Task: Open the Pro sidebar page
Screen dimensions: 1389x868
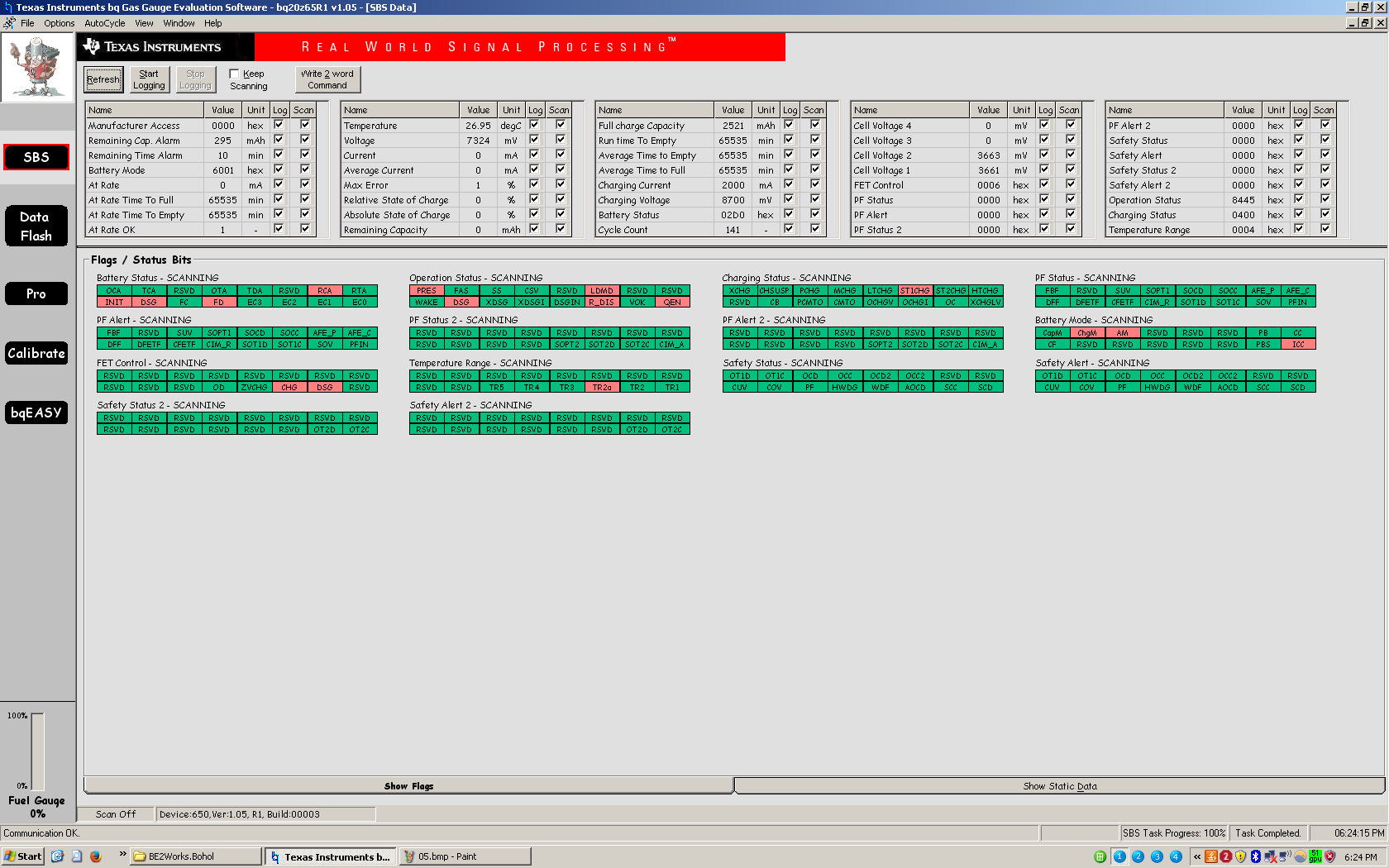Action: (x=36, y=293)
